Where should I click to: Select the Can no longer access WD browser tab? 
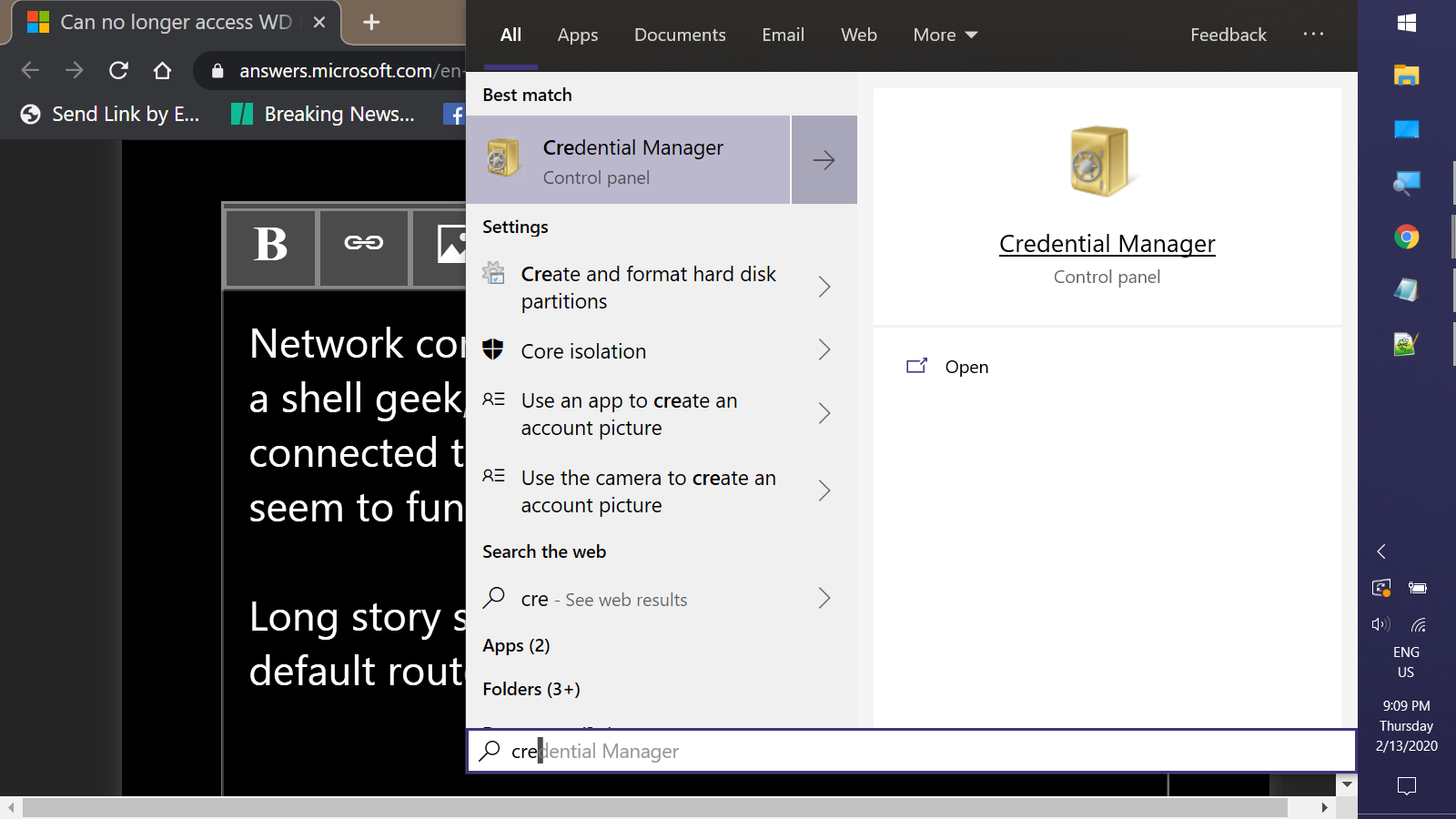click(176, 23)
